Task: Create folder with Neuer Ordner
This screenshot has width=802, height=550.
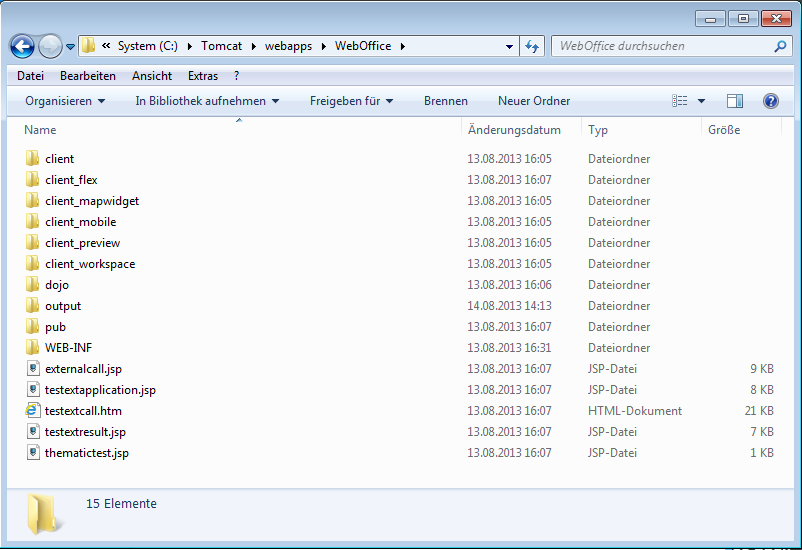Action: (x=534, y=101)
